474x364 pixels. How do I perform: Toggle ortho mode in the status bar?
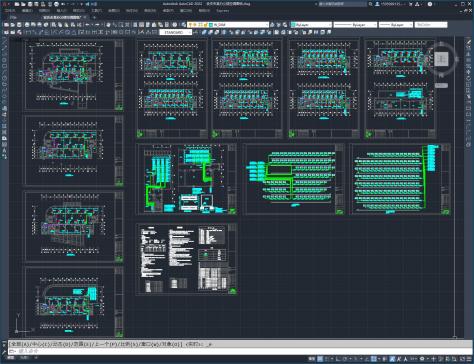338,359
